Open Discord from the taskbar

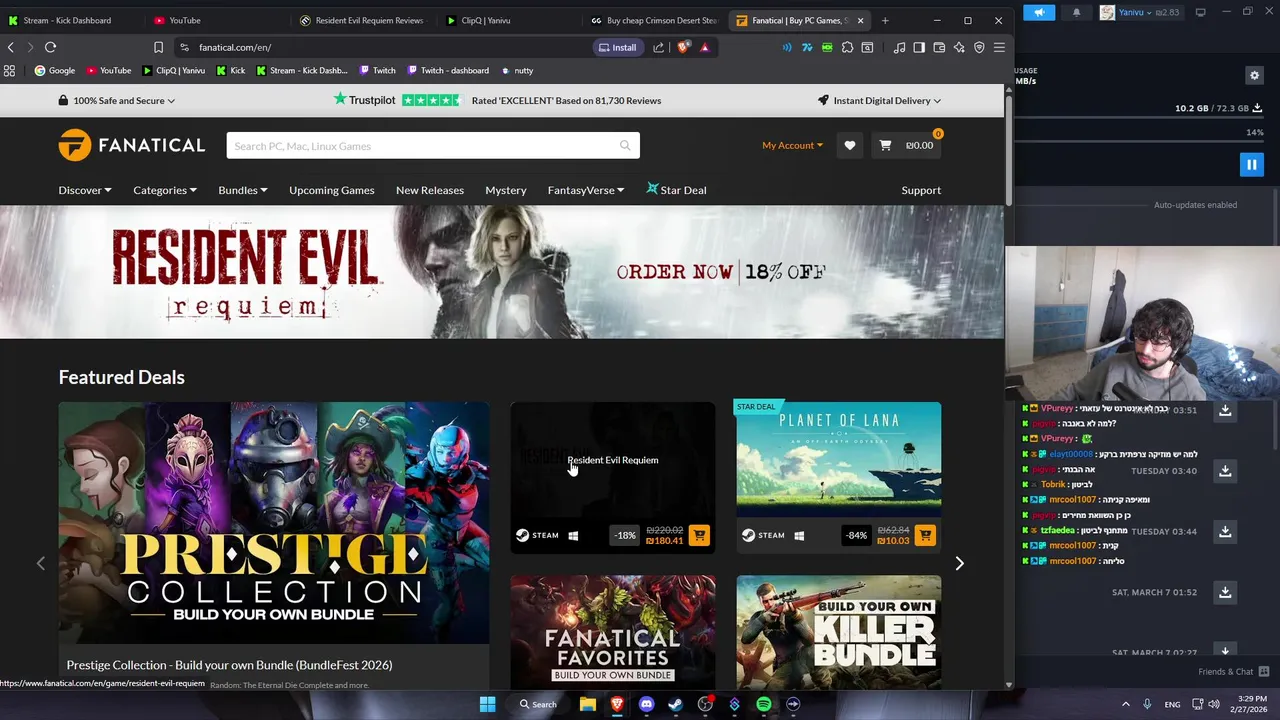click(646, 704)
